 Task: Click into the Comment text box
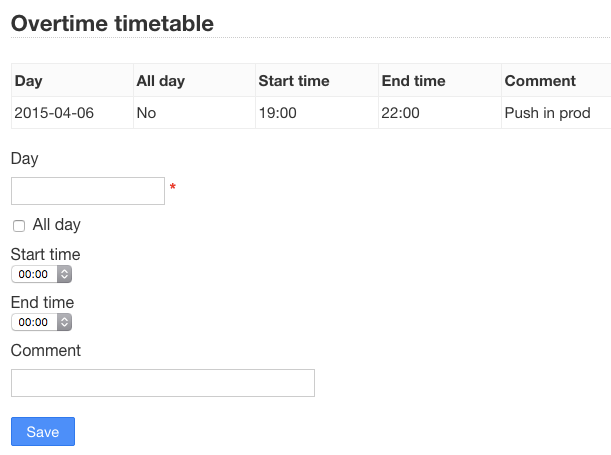(163, 383)
